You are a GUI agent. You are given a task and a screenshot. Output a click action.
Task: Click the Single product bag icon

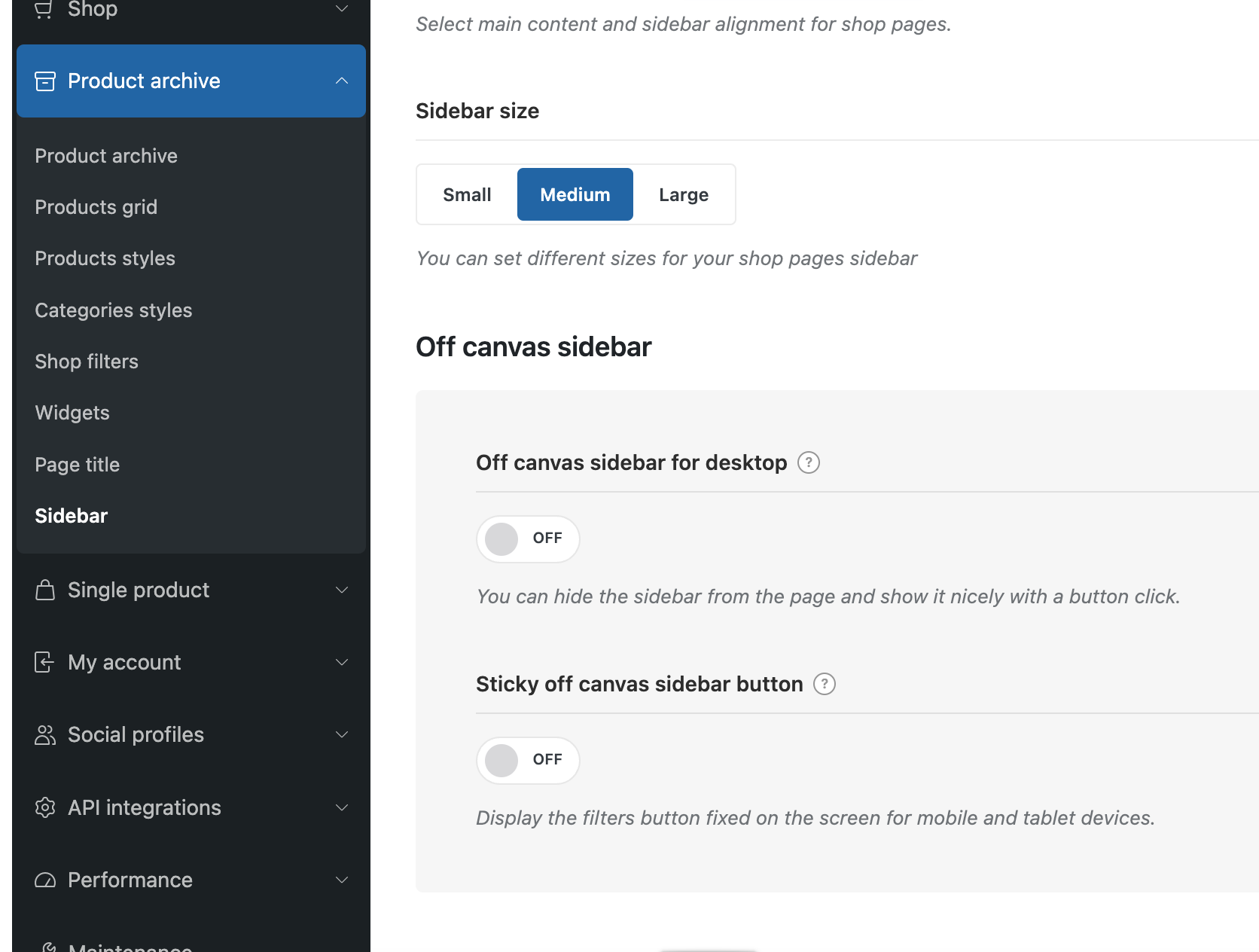point(45,590)
